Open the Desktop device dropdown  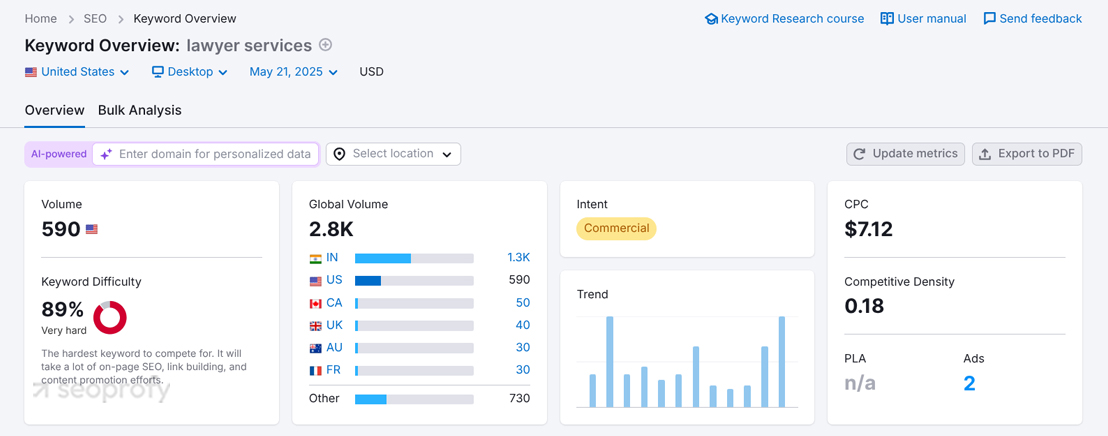190,72
